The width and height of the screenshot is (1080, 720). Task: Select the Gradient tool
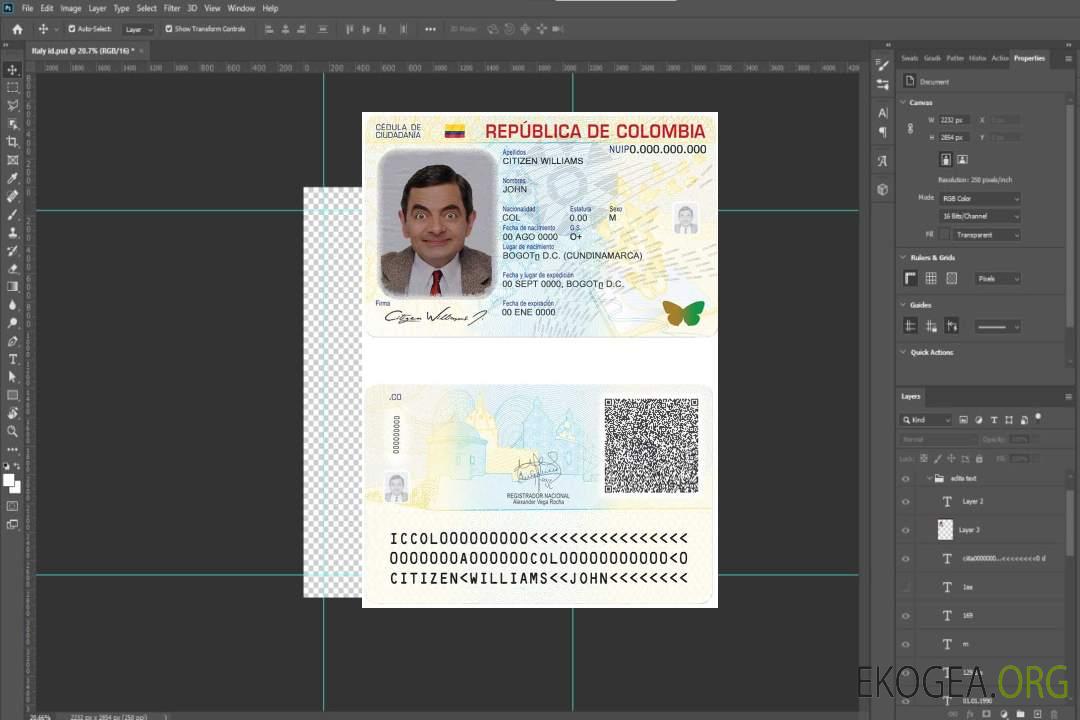[12, 287]
